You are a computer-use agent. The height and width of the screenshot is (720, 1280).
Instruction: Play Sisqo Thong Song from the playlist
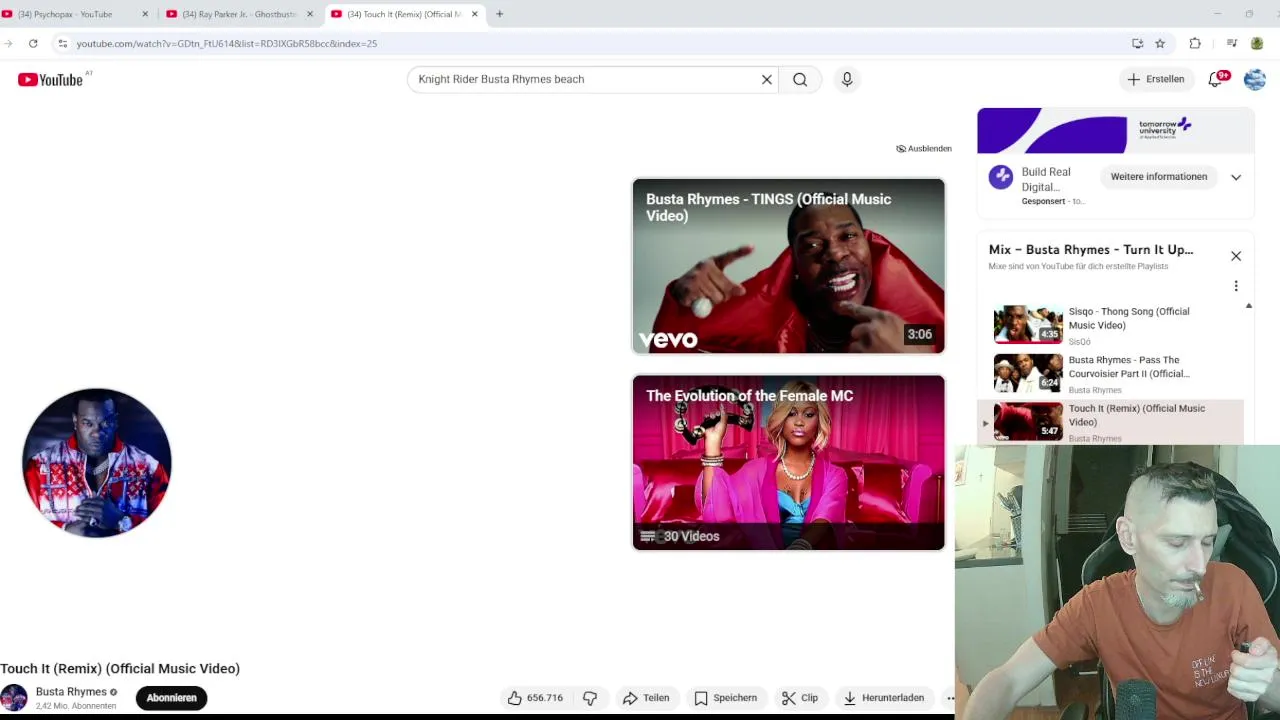click(x=1110, y=325)
